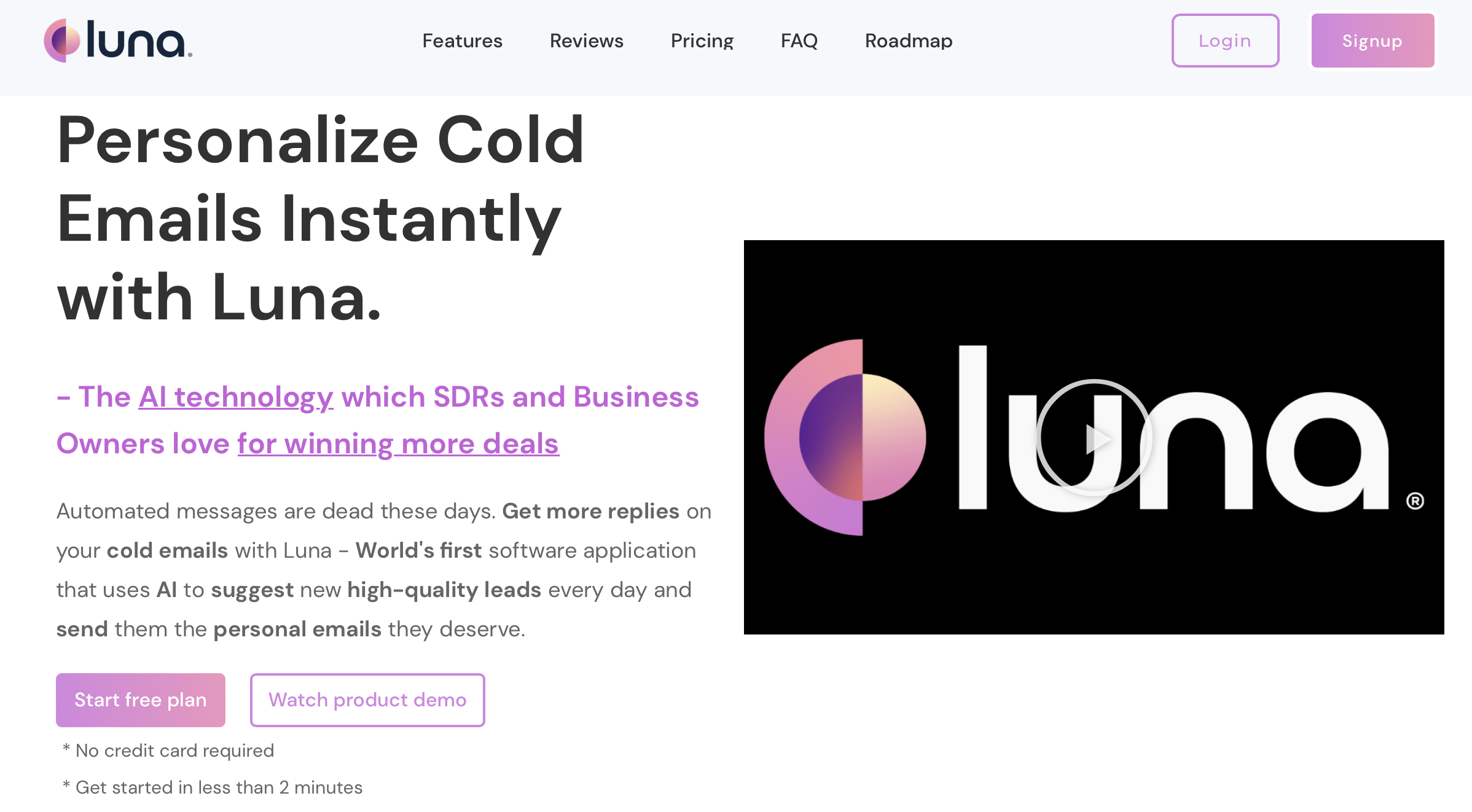1472x812 pixels.
Task: Click the Login button in the top right
Action: (x=1224, y=40)
